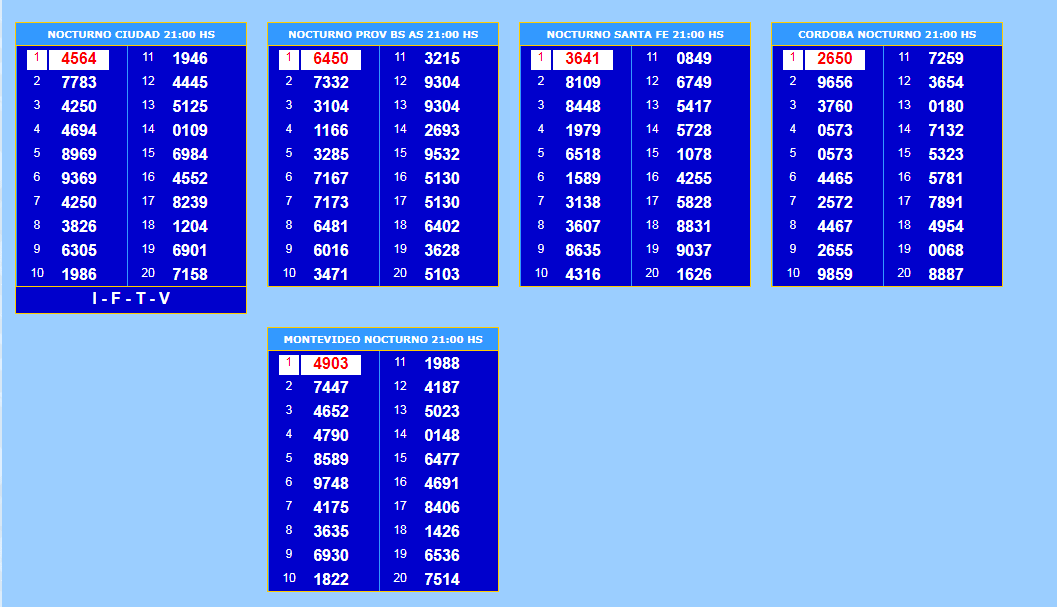
Task: Click the Cordoba Nocturno 21:00 HS header
Action: tap(887, 34)
